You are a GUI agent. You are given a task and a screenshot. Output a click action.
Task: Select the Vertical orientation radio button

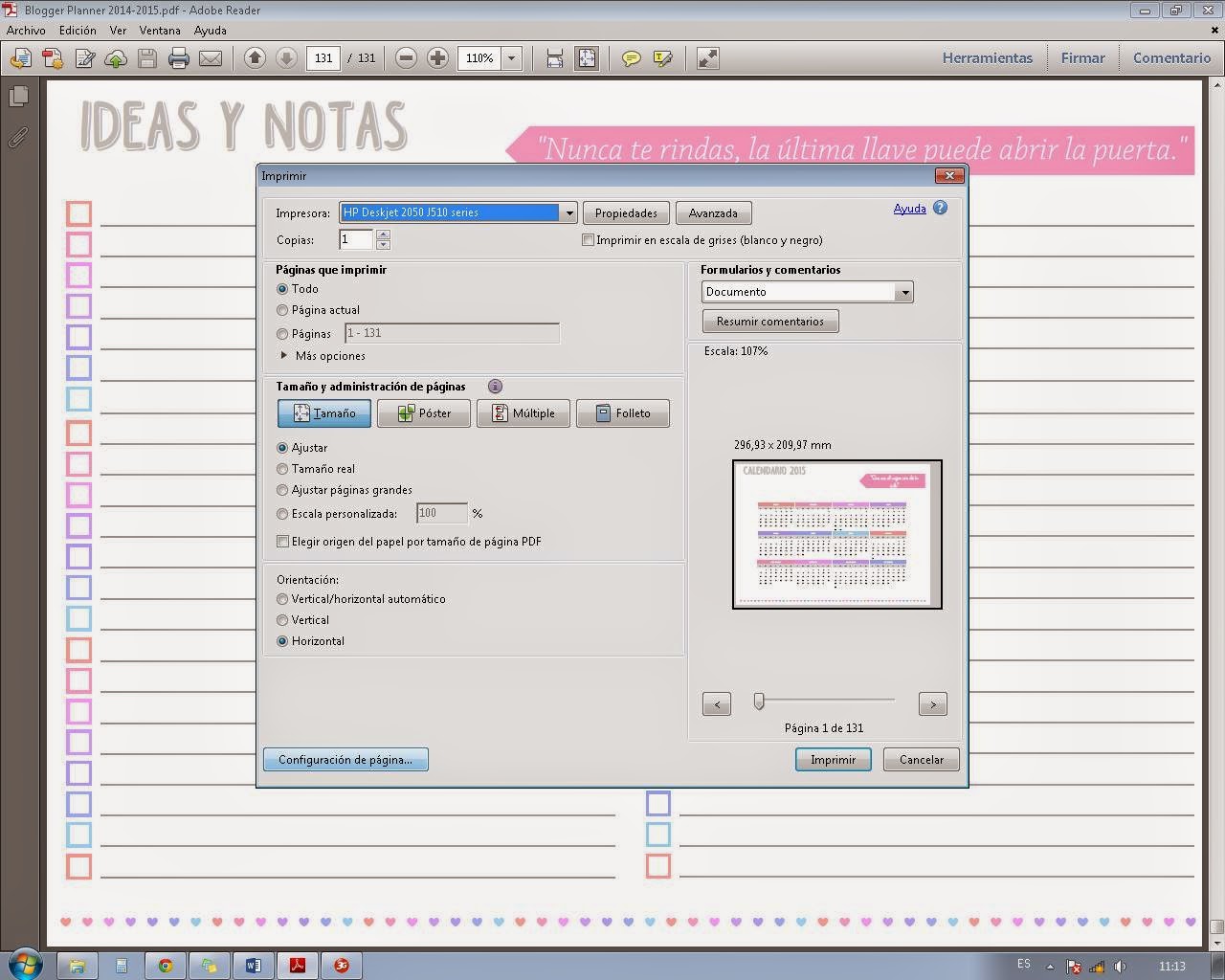[x=282, y=620]
